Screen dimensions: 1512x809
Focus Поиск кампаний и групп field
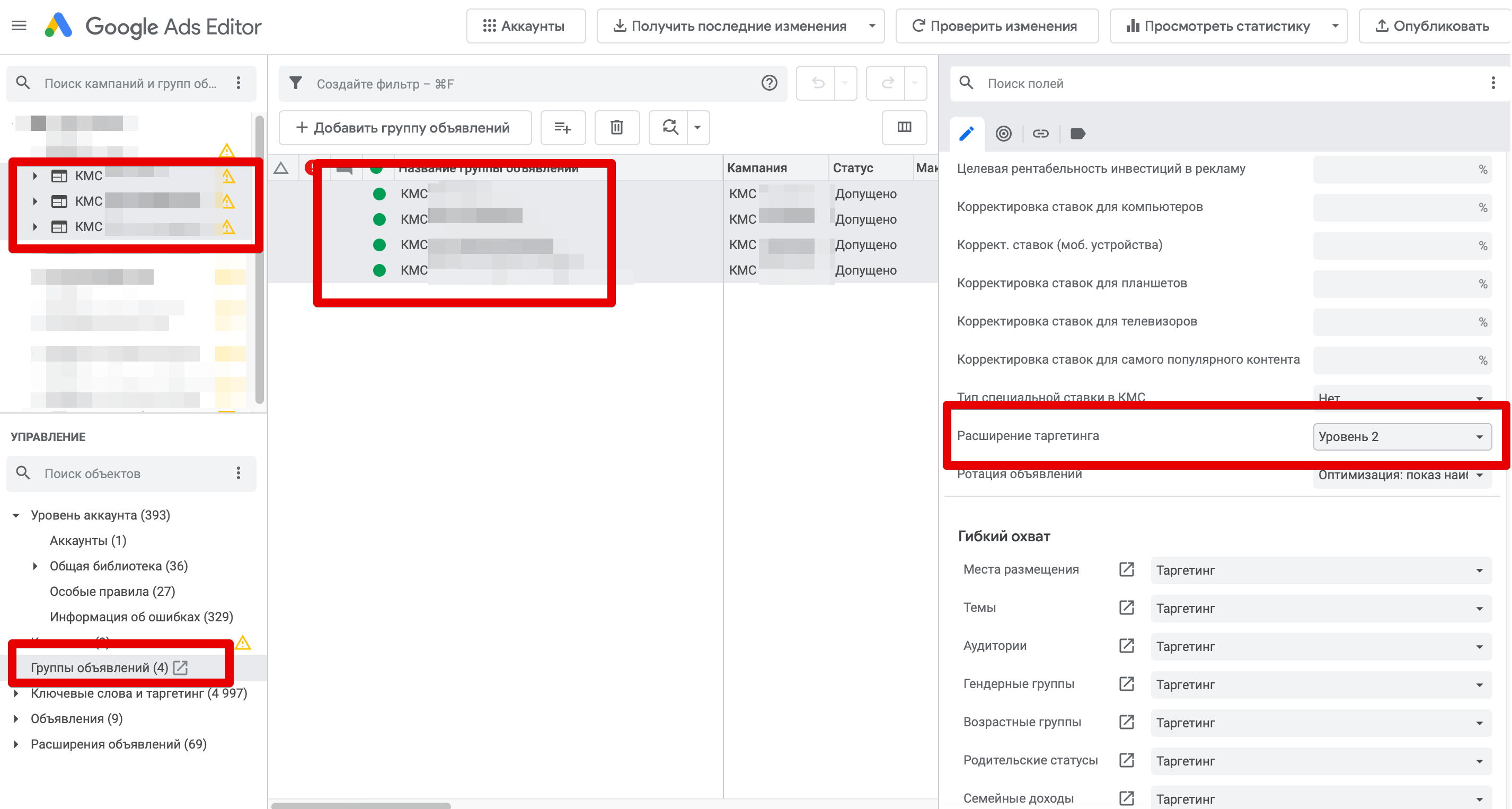(x=130, y=83)
